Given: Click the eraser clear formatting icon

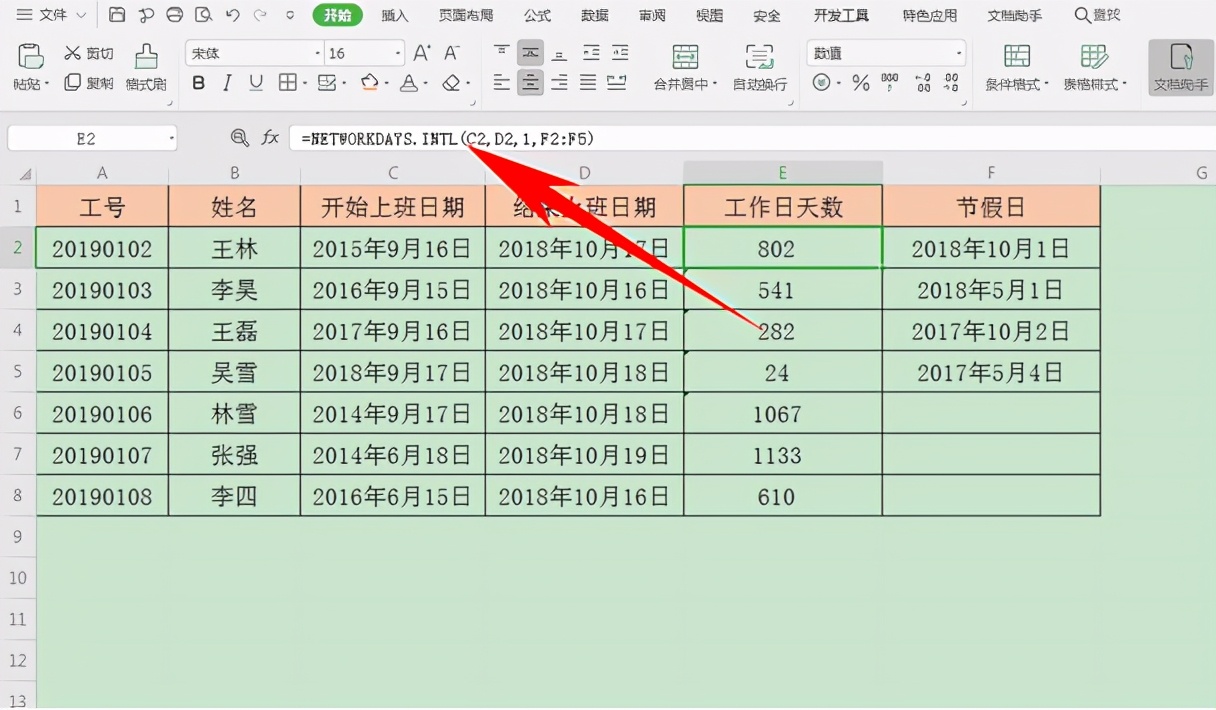Looking at the screenshot, I should pyautogui.click(x=451, y=83).
